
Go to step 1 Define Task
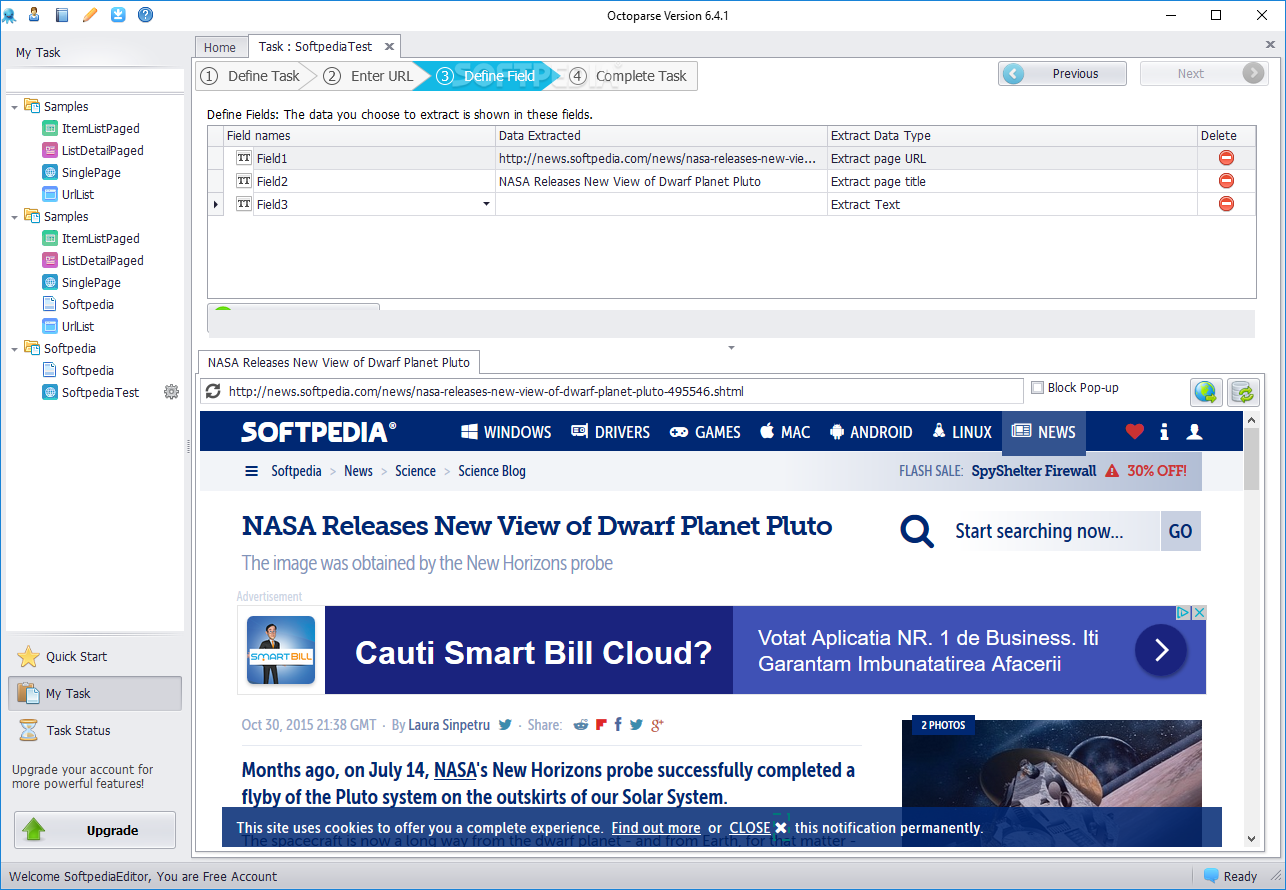tap(252, 76)
